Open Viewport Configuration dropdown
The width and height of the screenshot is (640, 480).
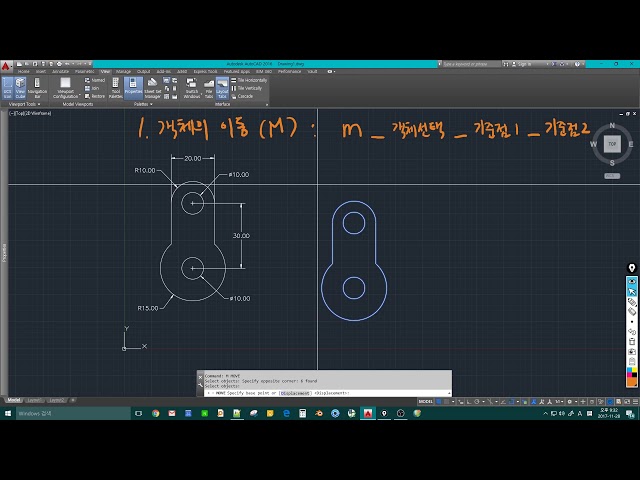[x=65, y=88]
